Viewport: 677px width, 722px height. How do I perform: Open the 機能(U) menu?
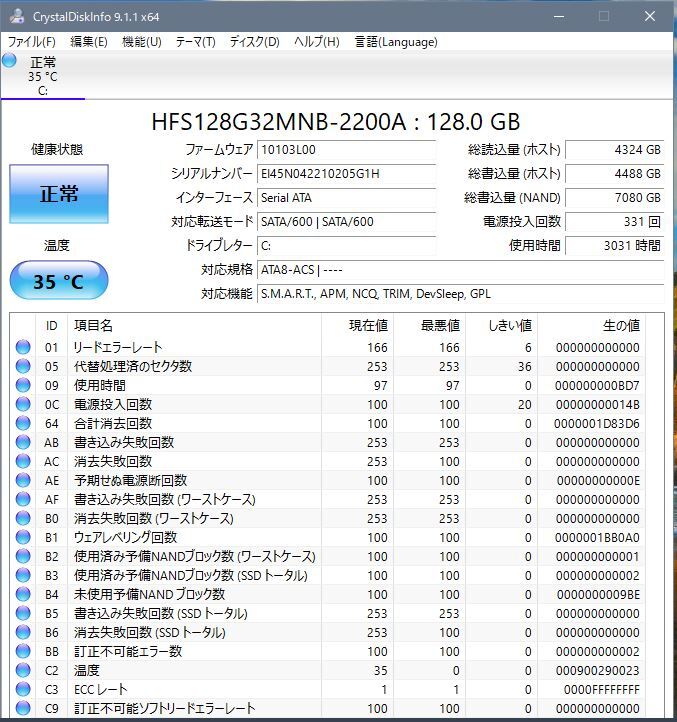[141, 42]
